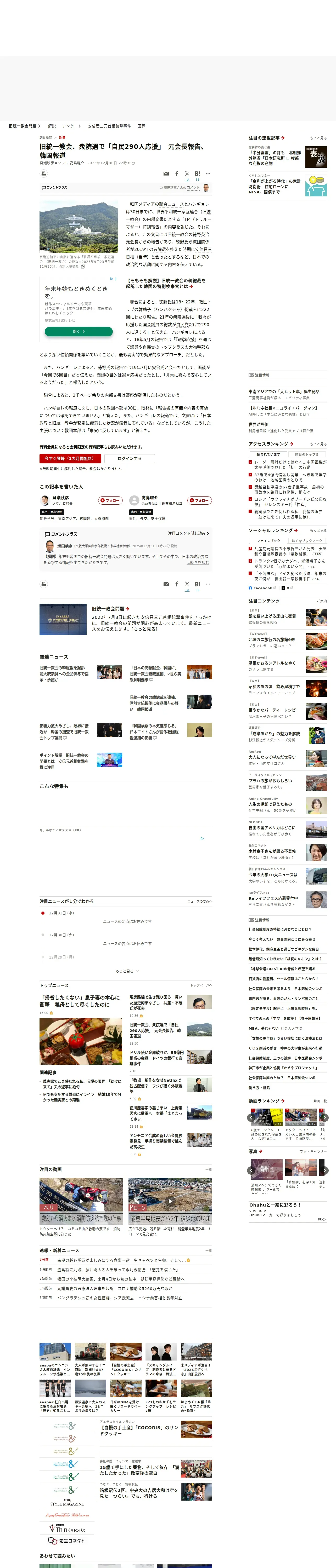336x1568 pixels.
Task: Click the green 開く button in ad
Action: click(x=79, y=331)
